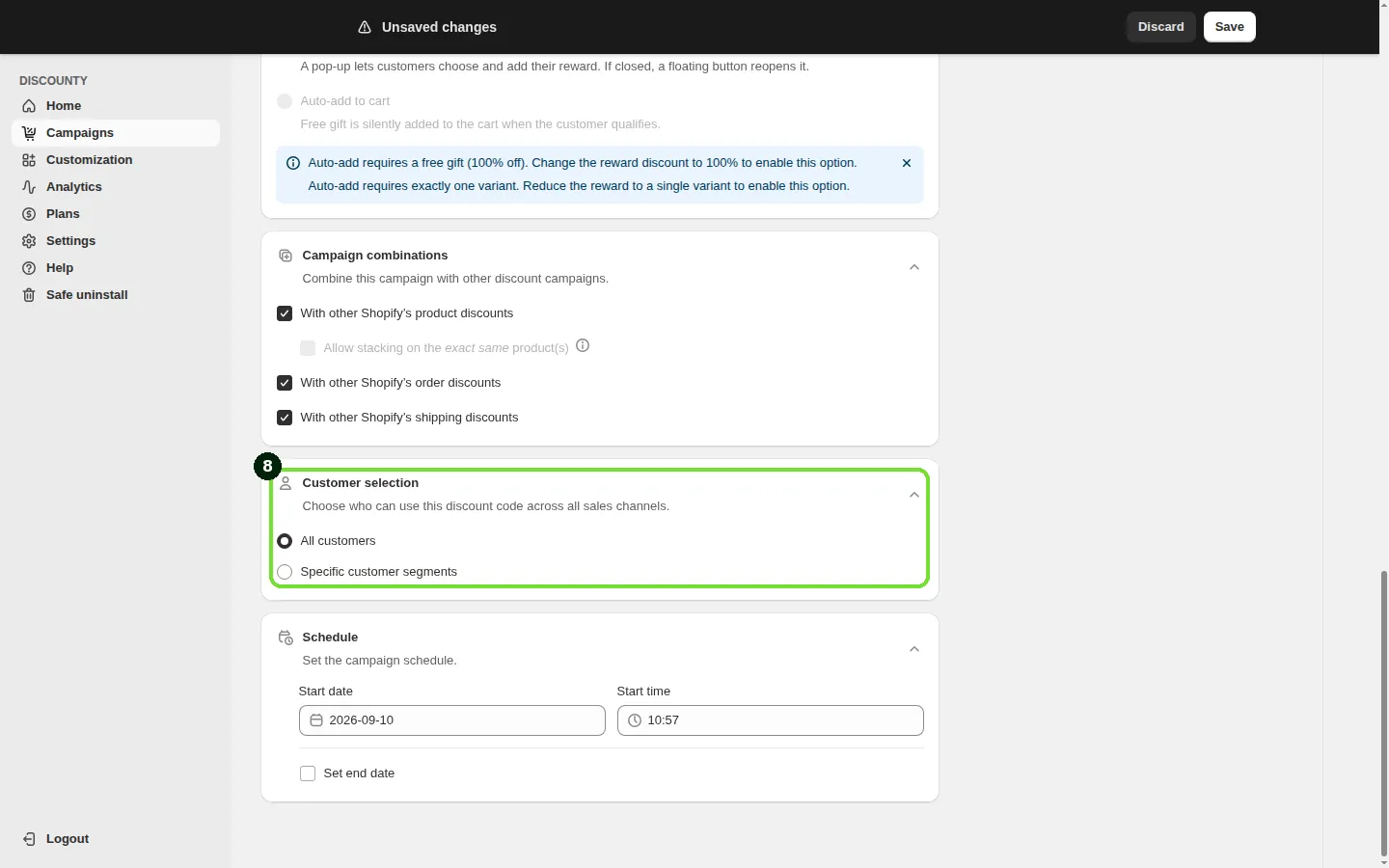Click the Customer selection heading text
Viewport: 1389px width, 868px height.
point(361,483)
